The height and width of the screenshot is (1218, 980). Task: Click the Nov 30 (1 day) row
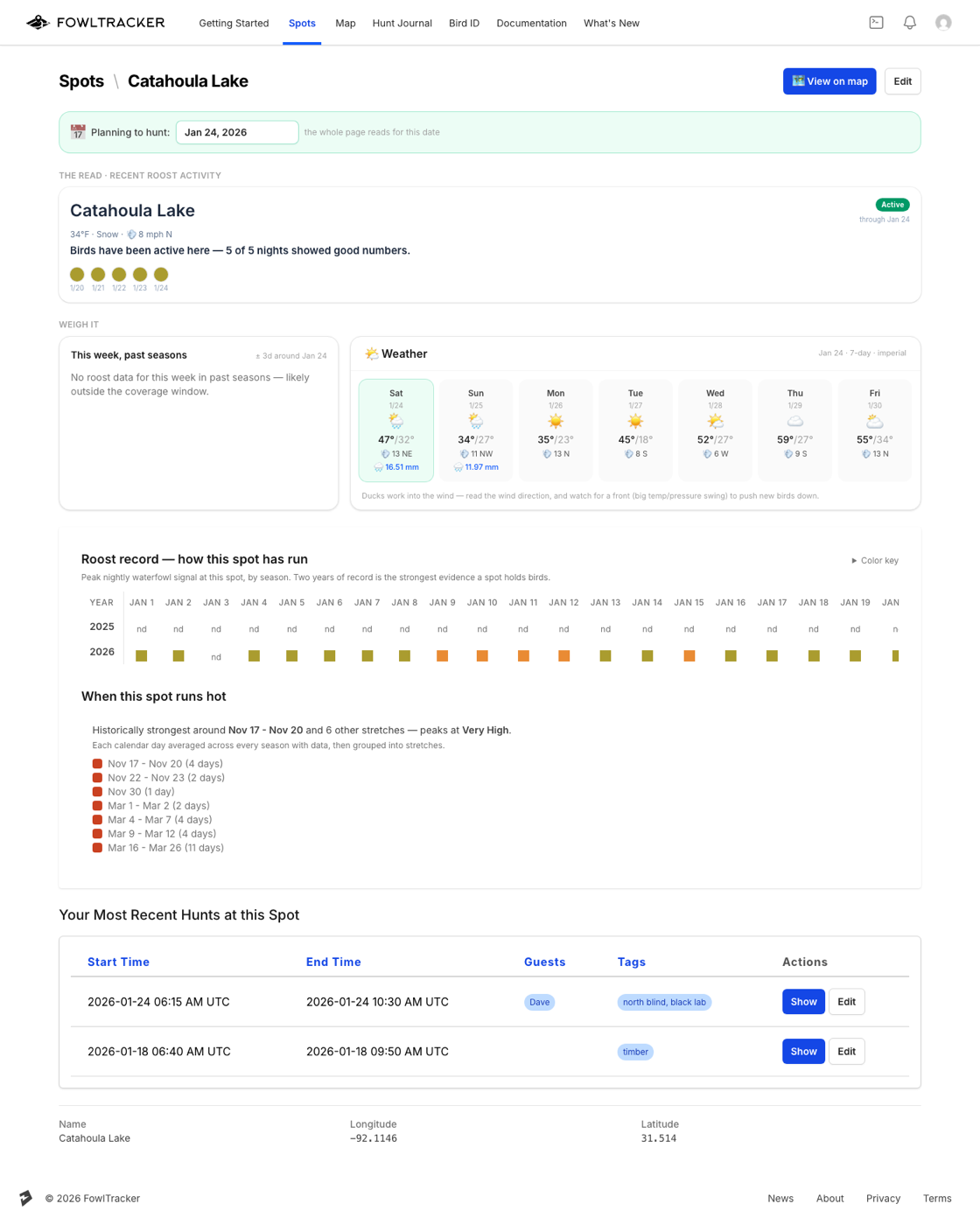[x=133, y=792]
